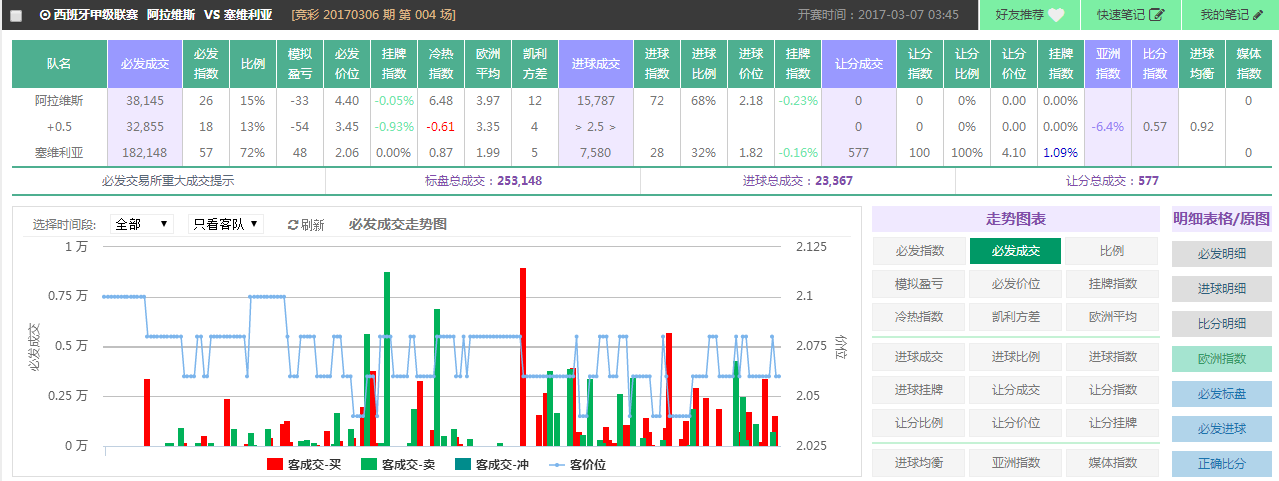Click the 刷新 refresh icon
Viewport: 1279px width, 481px height.
tap(293, 225)
